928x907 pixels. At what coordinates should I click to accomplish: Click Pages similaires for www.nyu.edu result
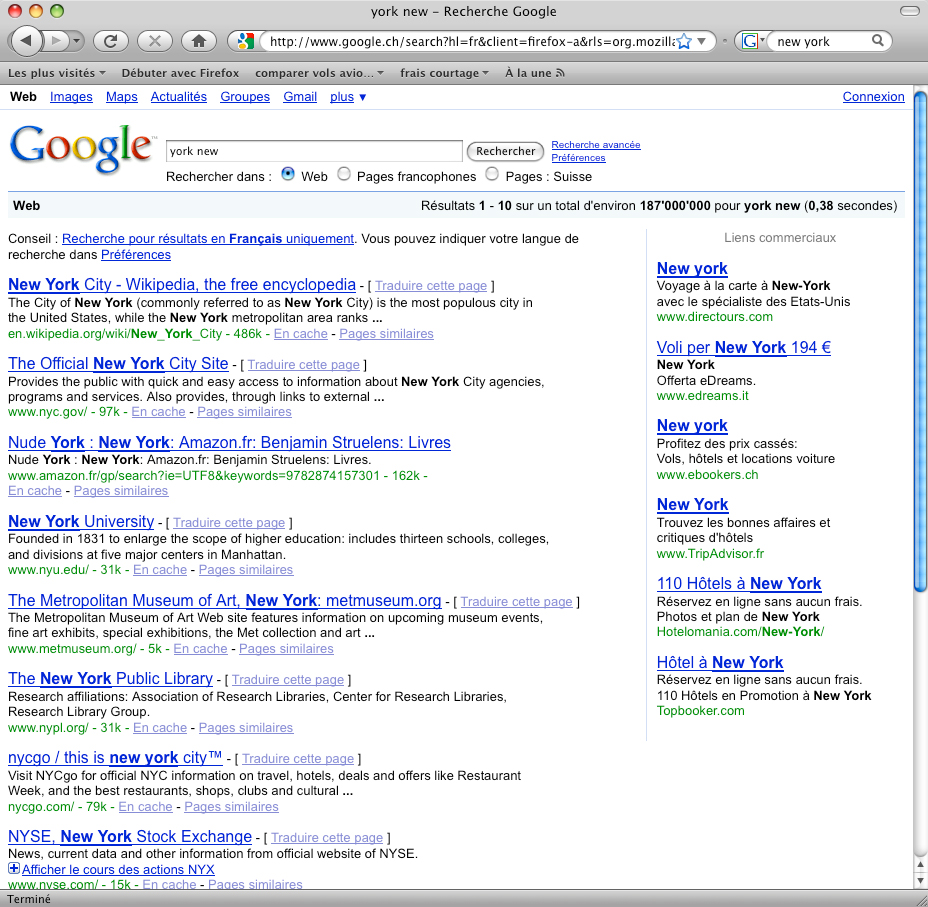[x=246, y=570]
